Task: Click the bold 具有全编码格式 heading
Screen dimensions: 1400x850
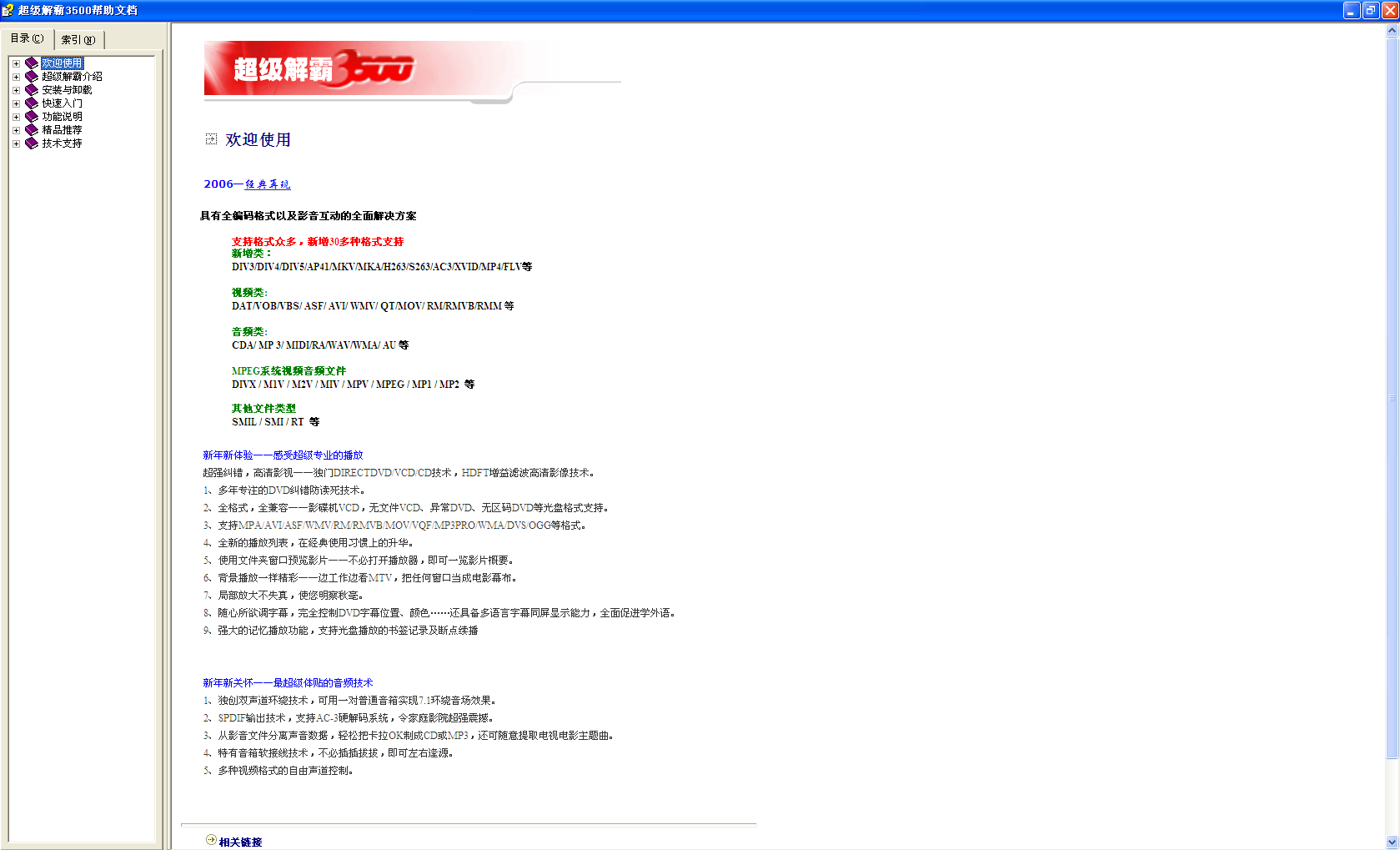Action: [x=308, y=216]
